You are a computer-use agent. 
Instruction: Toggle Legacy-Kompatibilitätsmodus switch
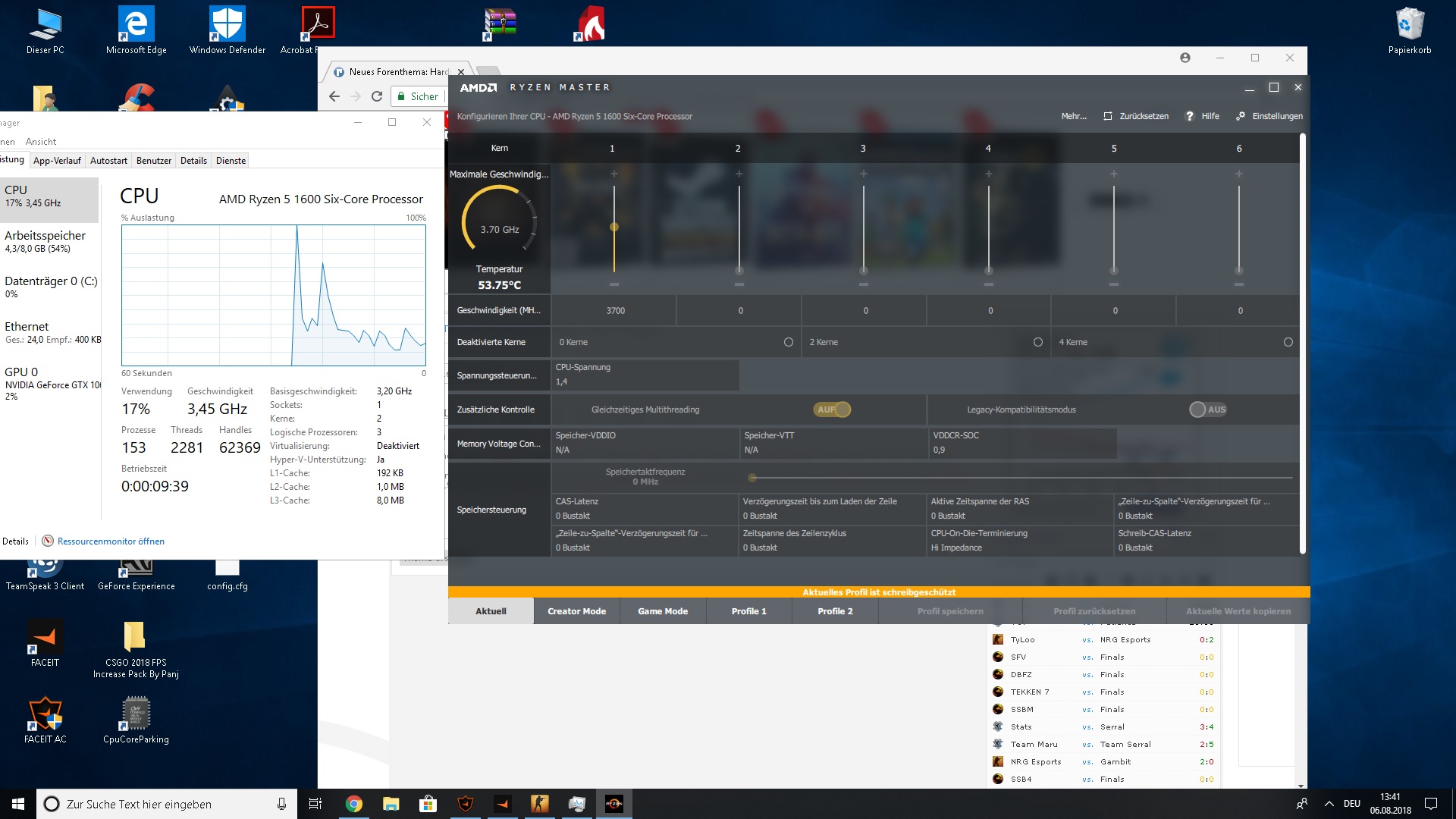[x=1207, y=409]
